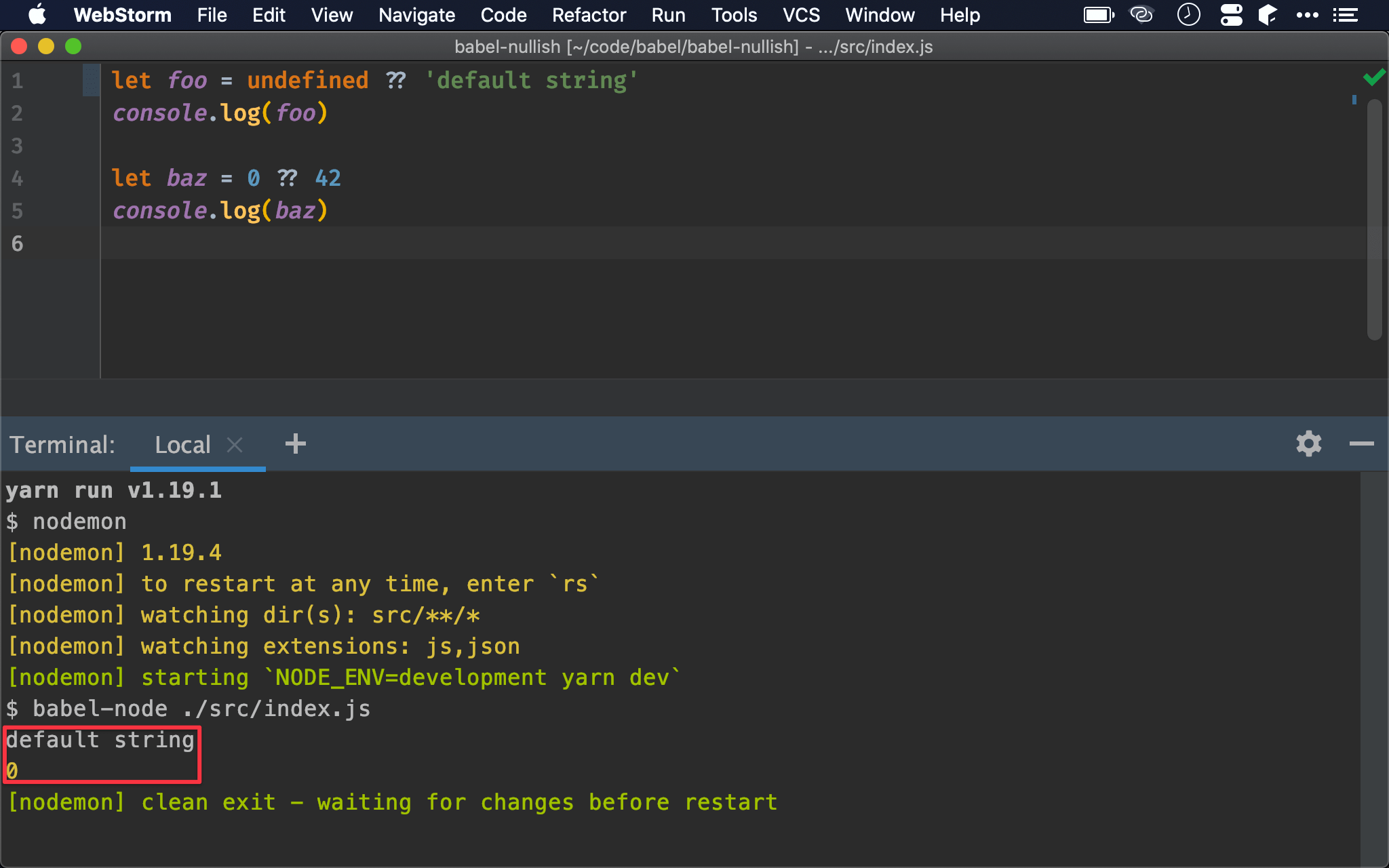Click 'yarn run v1.19.1' terminal line

(114, 490)
